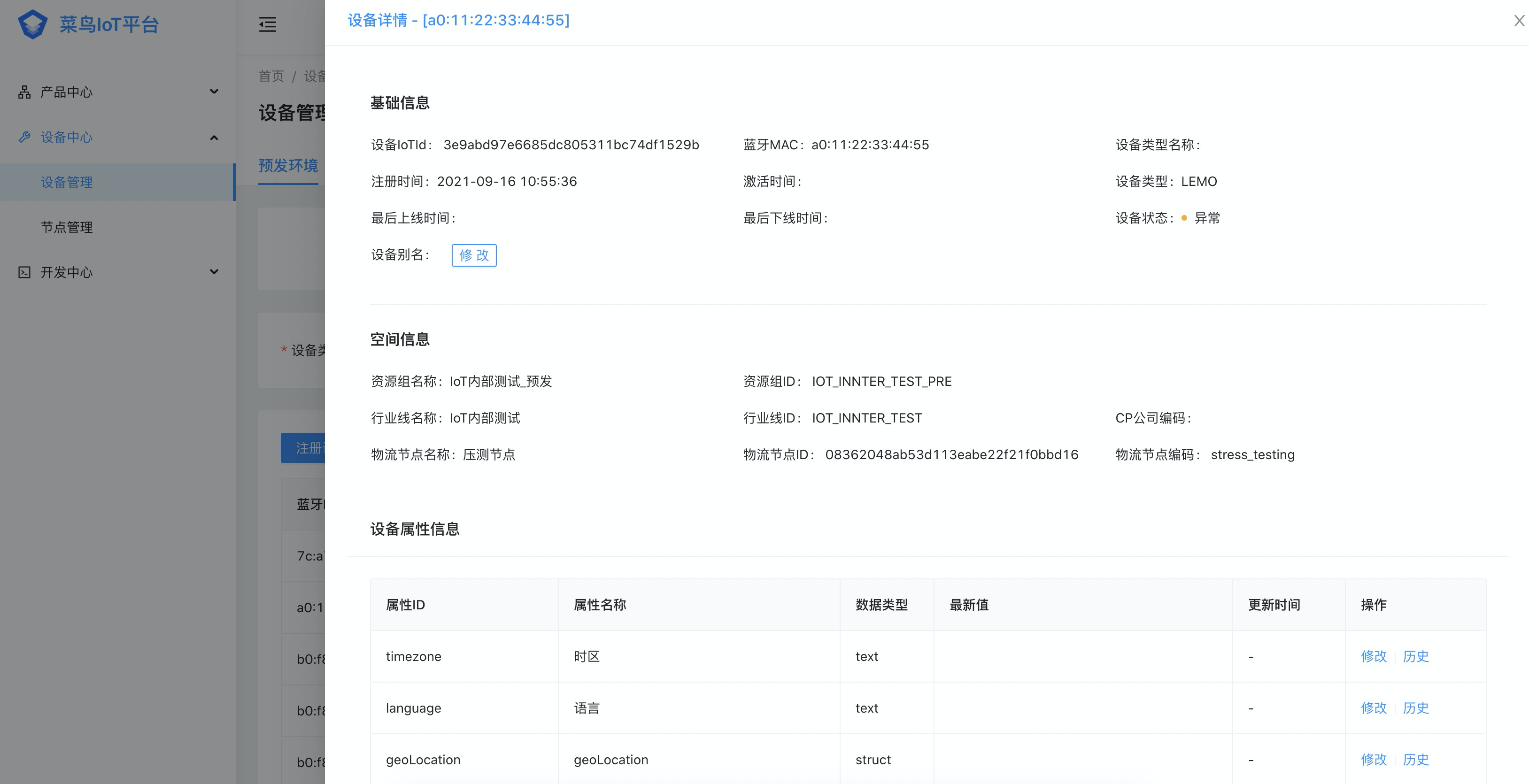1529x784 pixels.
Task: Expand the 开发中心 chevron arrow
Action: click(214, 272)
